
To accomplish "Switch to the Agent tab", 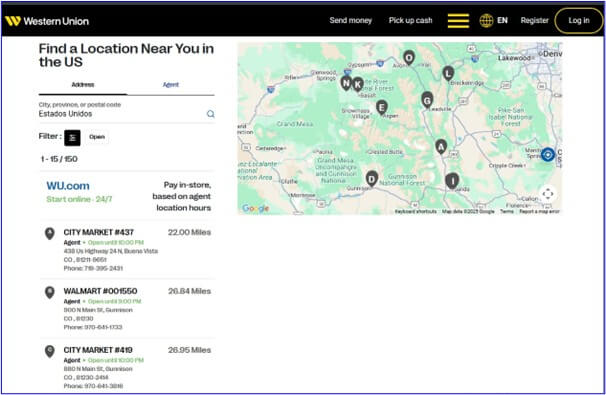I will tap(170, 85).
